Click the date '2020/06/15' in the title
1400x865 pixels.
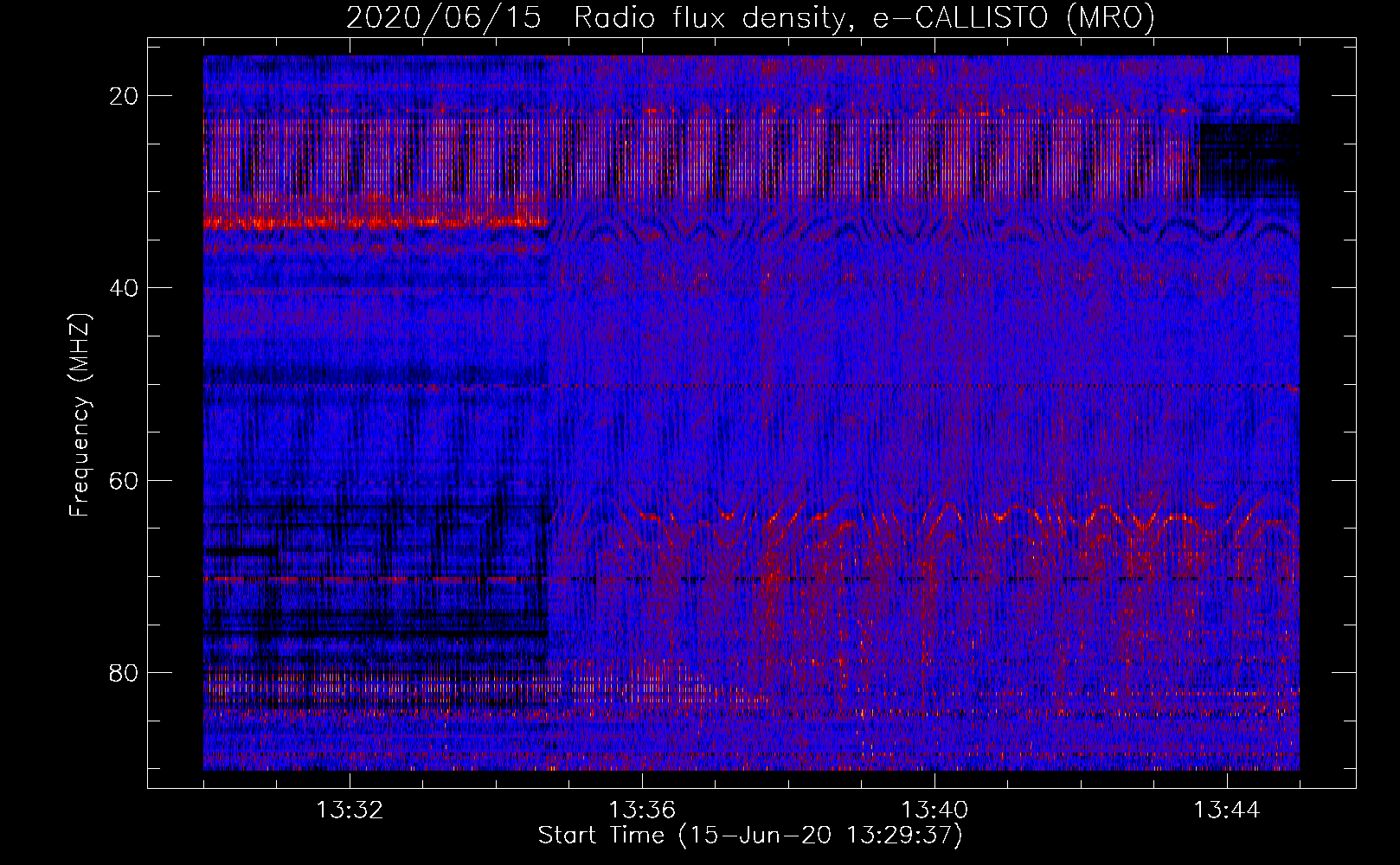pyautogui.click(x=444, y=18)
